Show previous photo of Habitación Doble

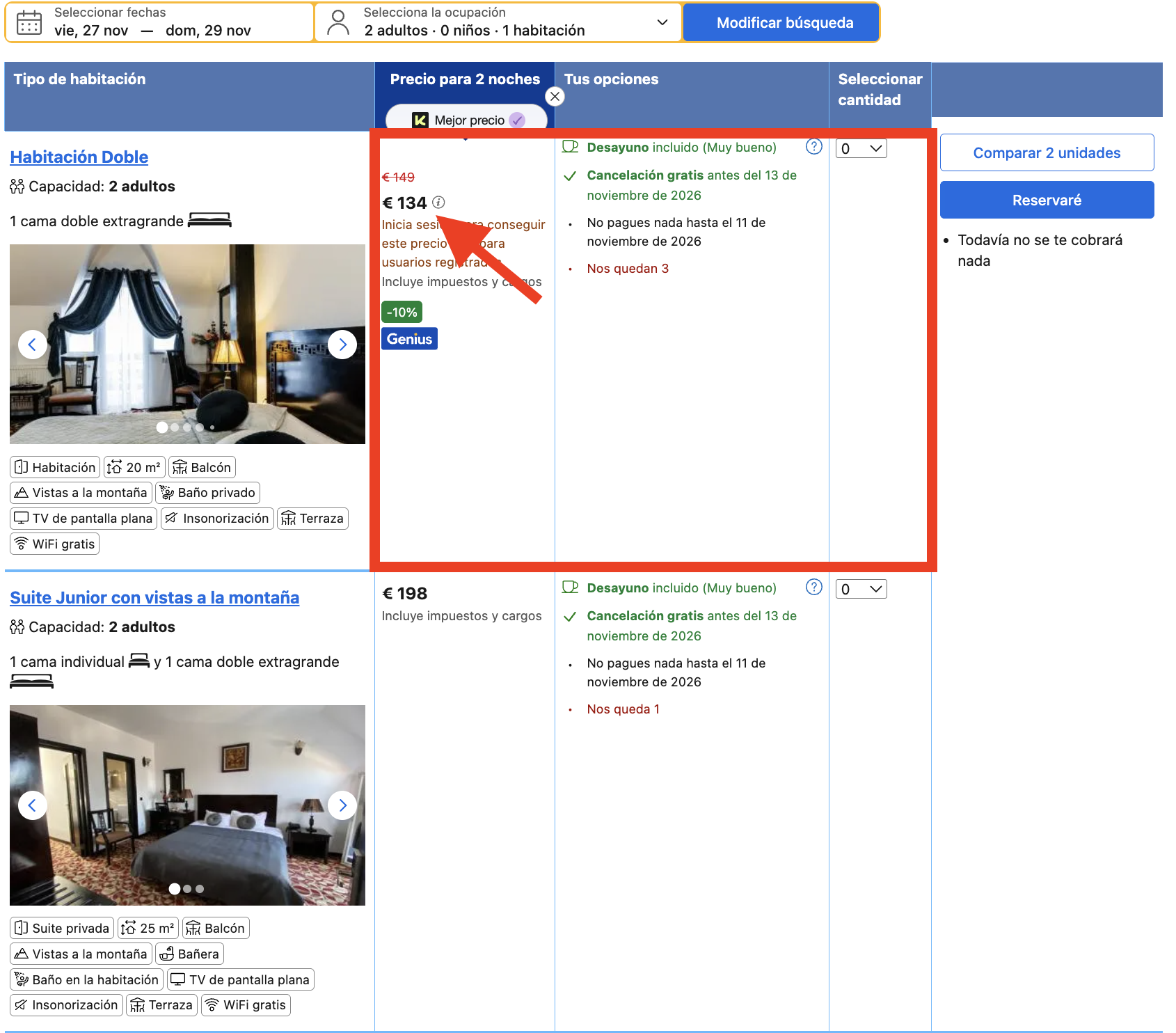point(32,344)
